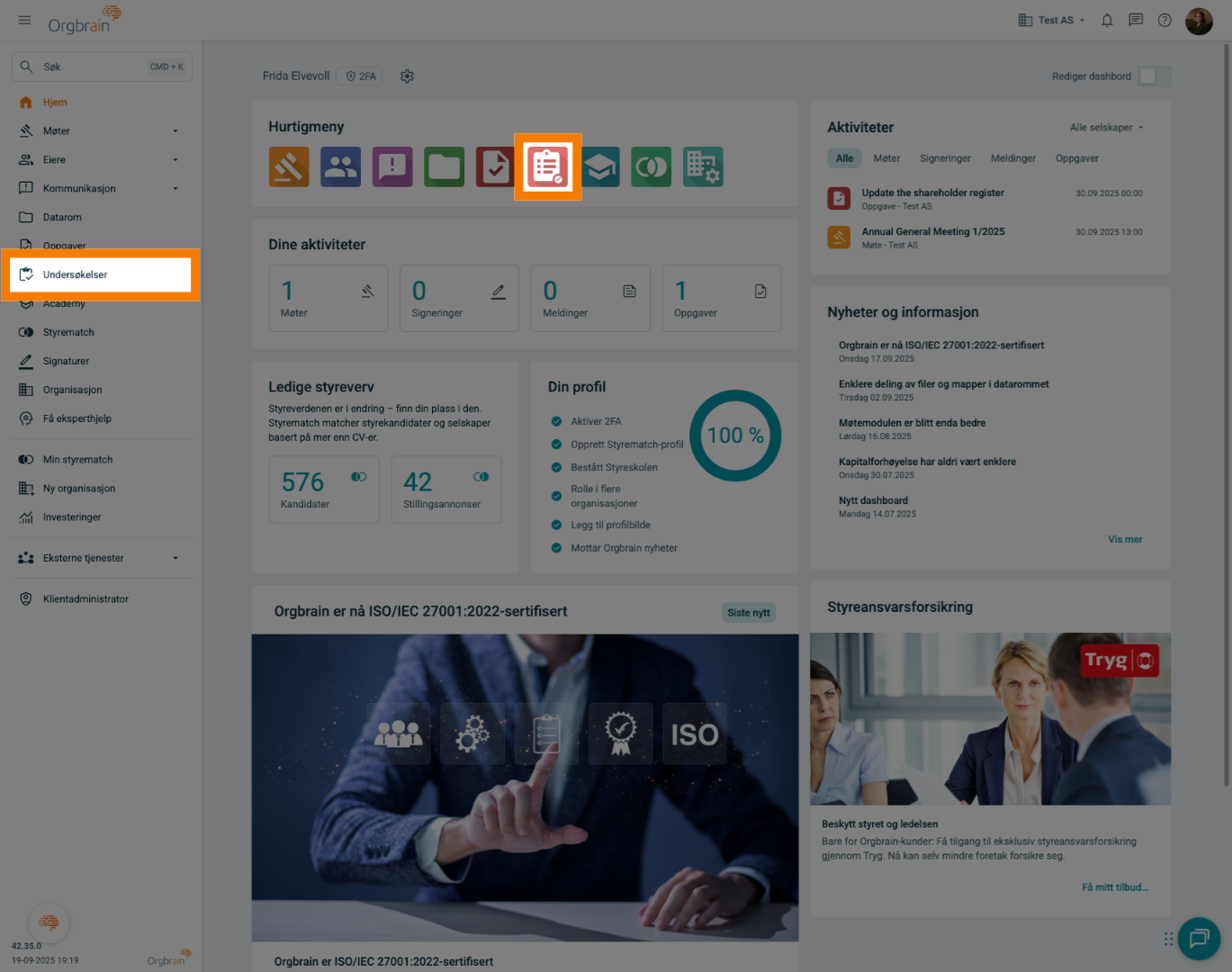Viewport: 1232px width, 972px height.
Task: Open the user avatar menu
Action: [x=1199, y=20]
